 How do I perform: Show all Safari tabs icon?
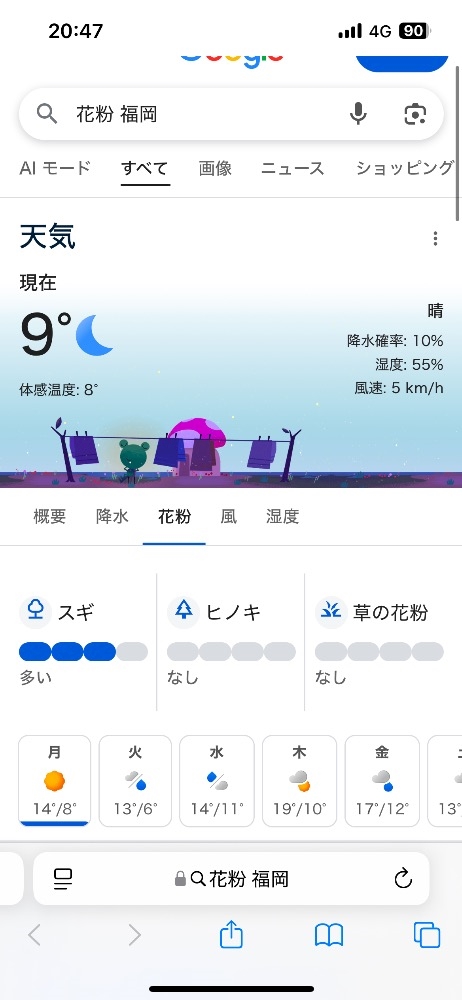point(427,936)
